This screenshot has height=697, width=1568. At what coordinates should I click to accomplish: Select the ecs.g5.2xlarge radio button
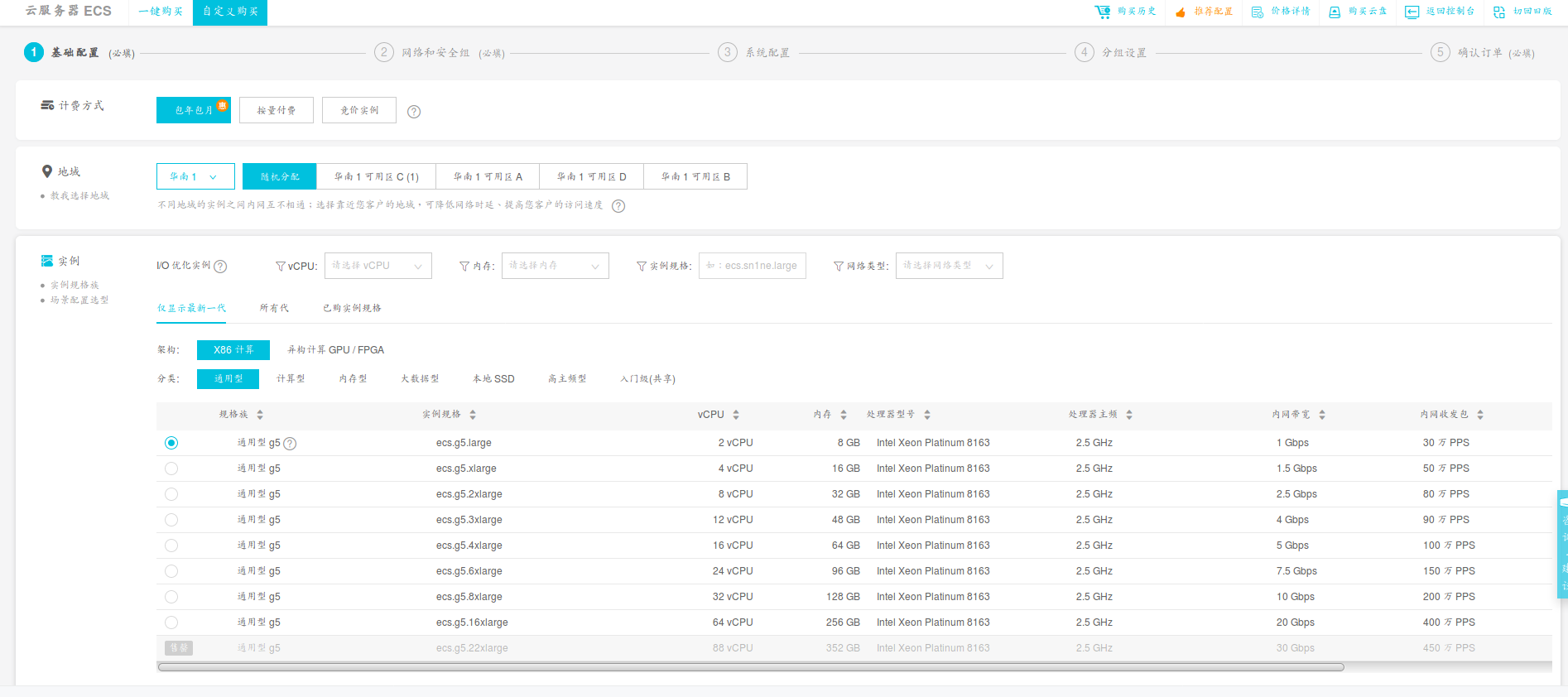(x=171, y=494)
